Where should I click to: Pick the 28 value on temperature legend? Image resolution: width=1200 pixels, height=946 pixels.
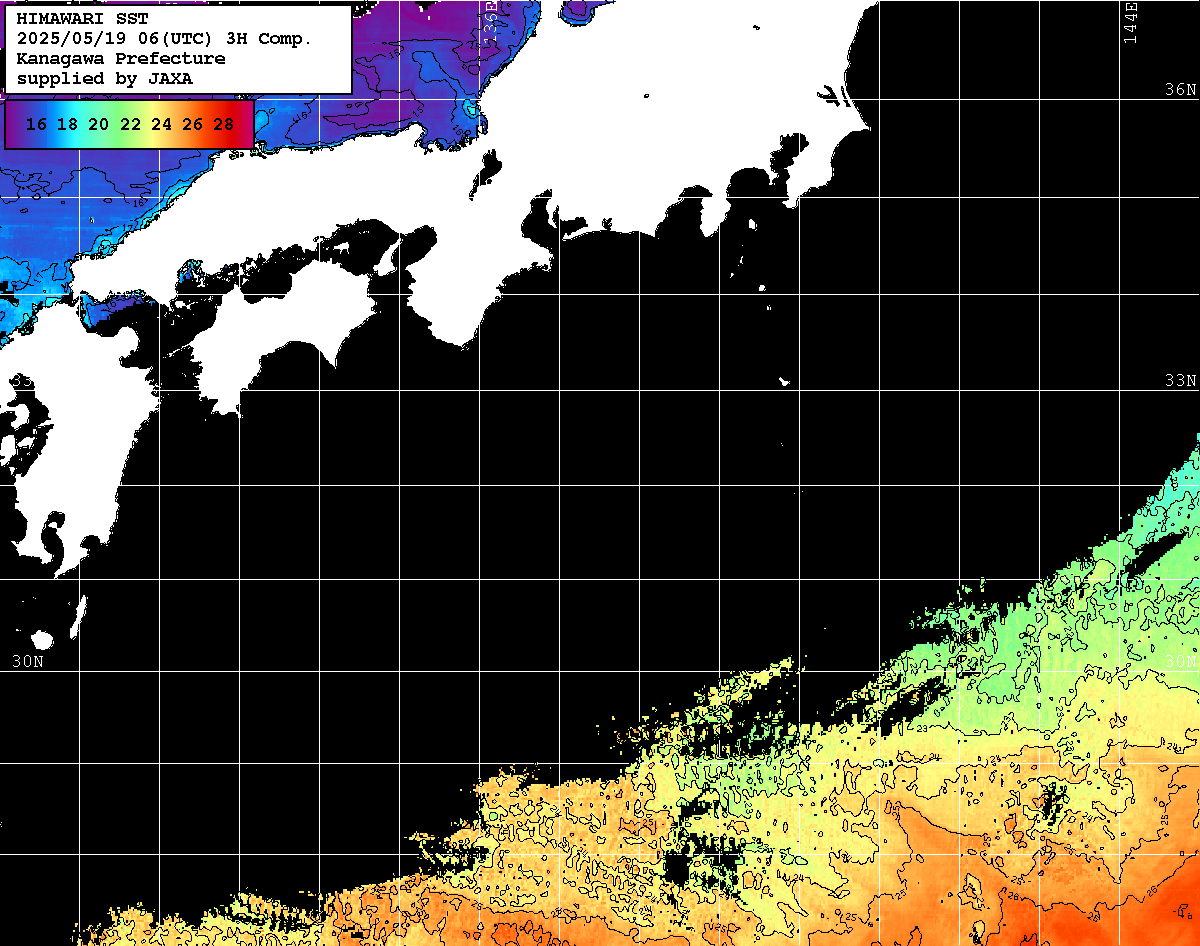point(224,125)
